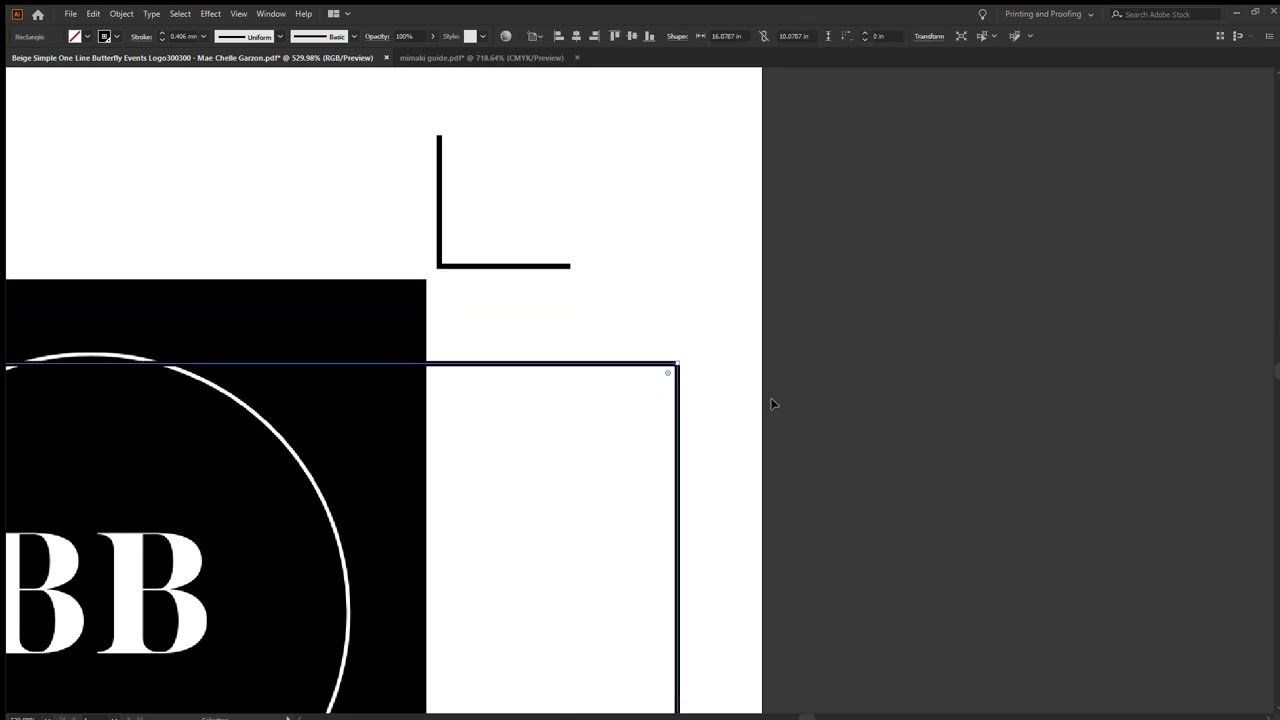Expand the Stroke color dropdown arrow

pos(117,37)
